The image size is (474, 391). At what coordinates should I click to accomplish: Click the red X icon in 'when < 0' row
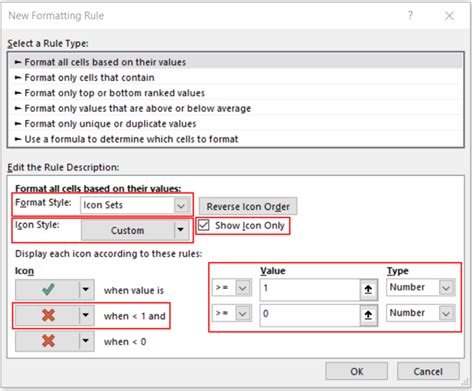tap(48, 341)
